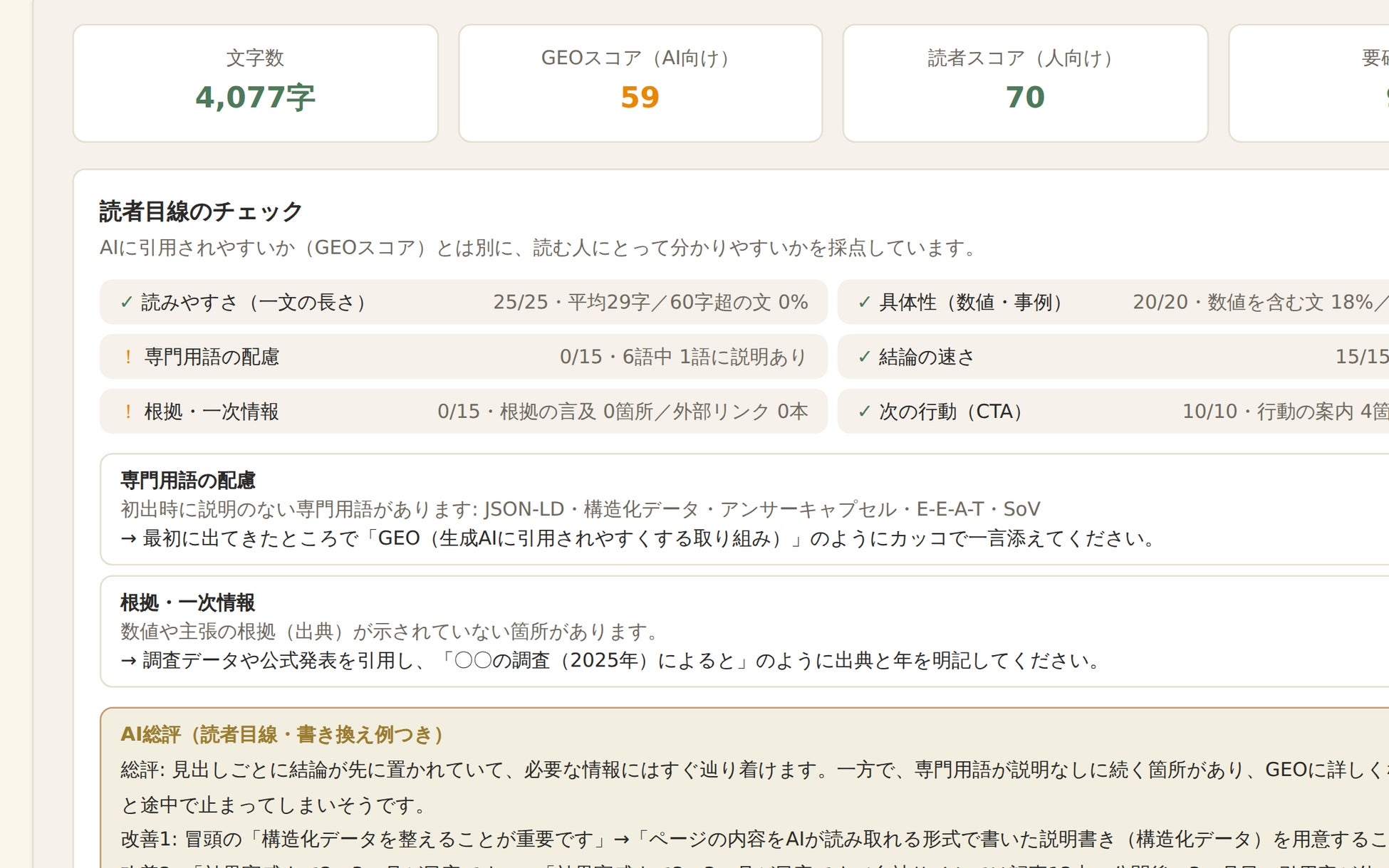This screenshot has width=1389, height=868.
Task: Select the 根拠・一次情報 0/15 score row
Action: [464, 412]
